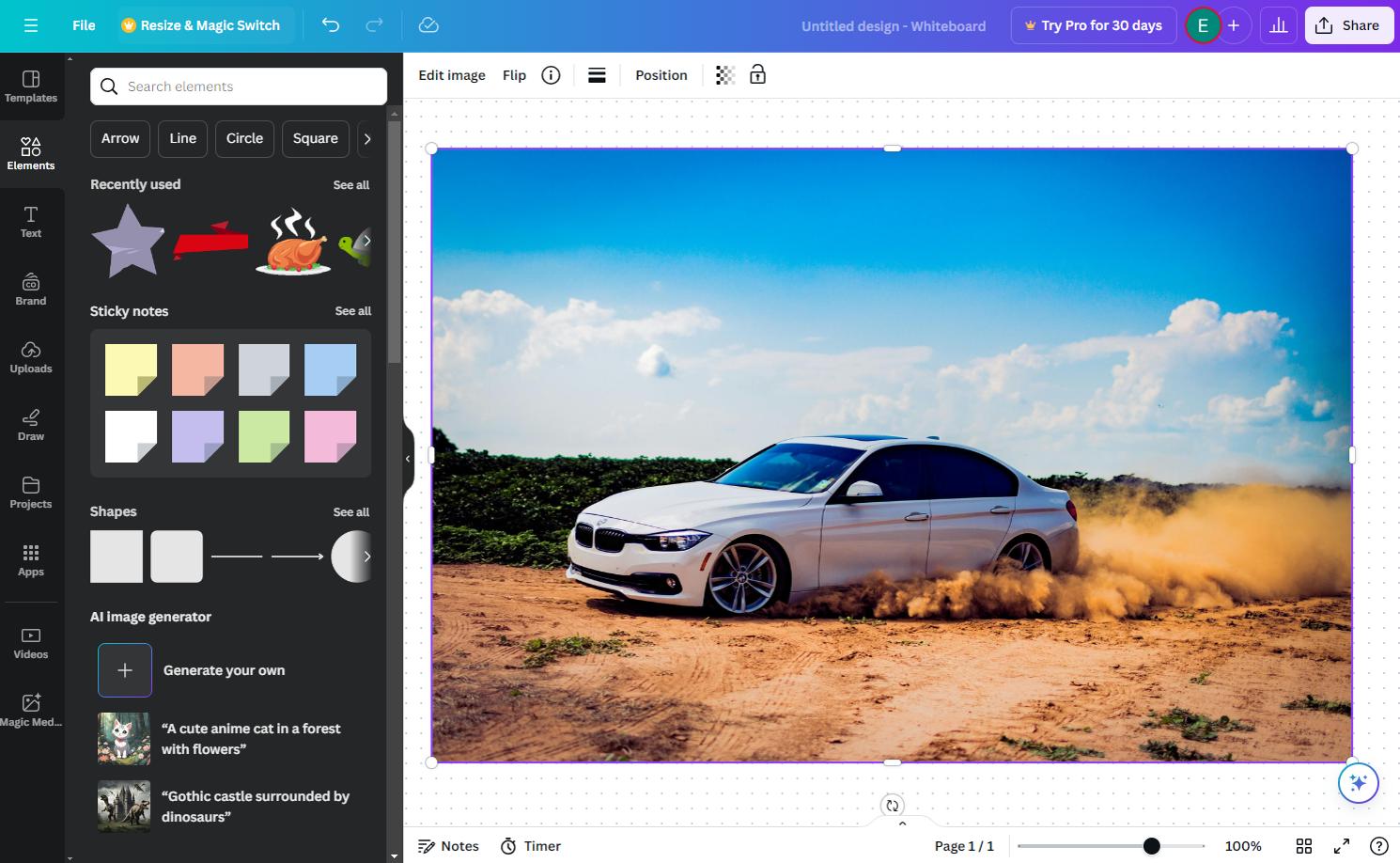Viewport: 1400px width, 863px height.
Task: Select the Text tool in the sidebar
Action: tap(31, 222)
